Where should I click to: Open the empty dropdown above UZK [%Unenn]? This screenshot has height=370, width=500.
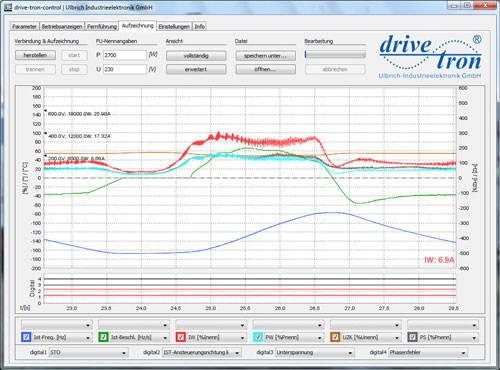coord(366,324)
